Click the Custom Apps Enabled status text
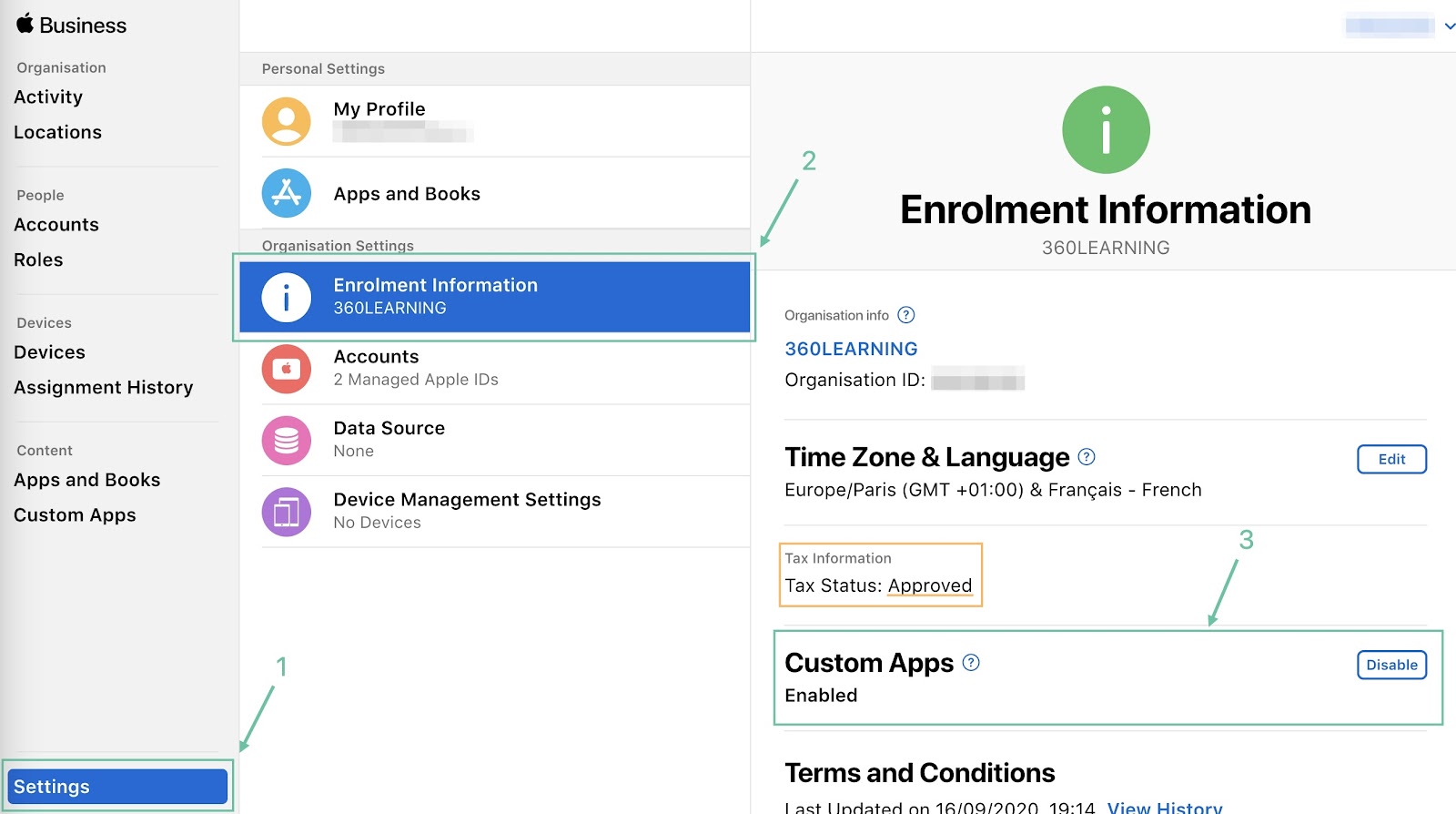 821,696
